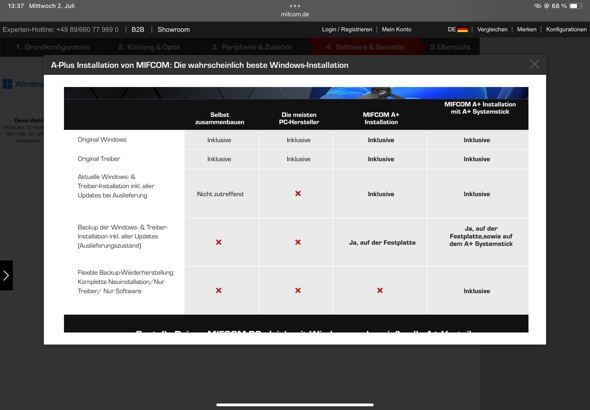Click 'MIFCOM A+ Installation mit A+ Systemstick' header
Image resolution: width=590 pixels, height=410 pixels.
(480, 108)
